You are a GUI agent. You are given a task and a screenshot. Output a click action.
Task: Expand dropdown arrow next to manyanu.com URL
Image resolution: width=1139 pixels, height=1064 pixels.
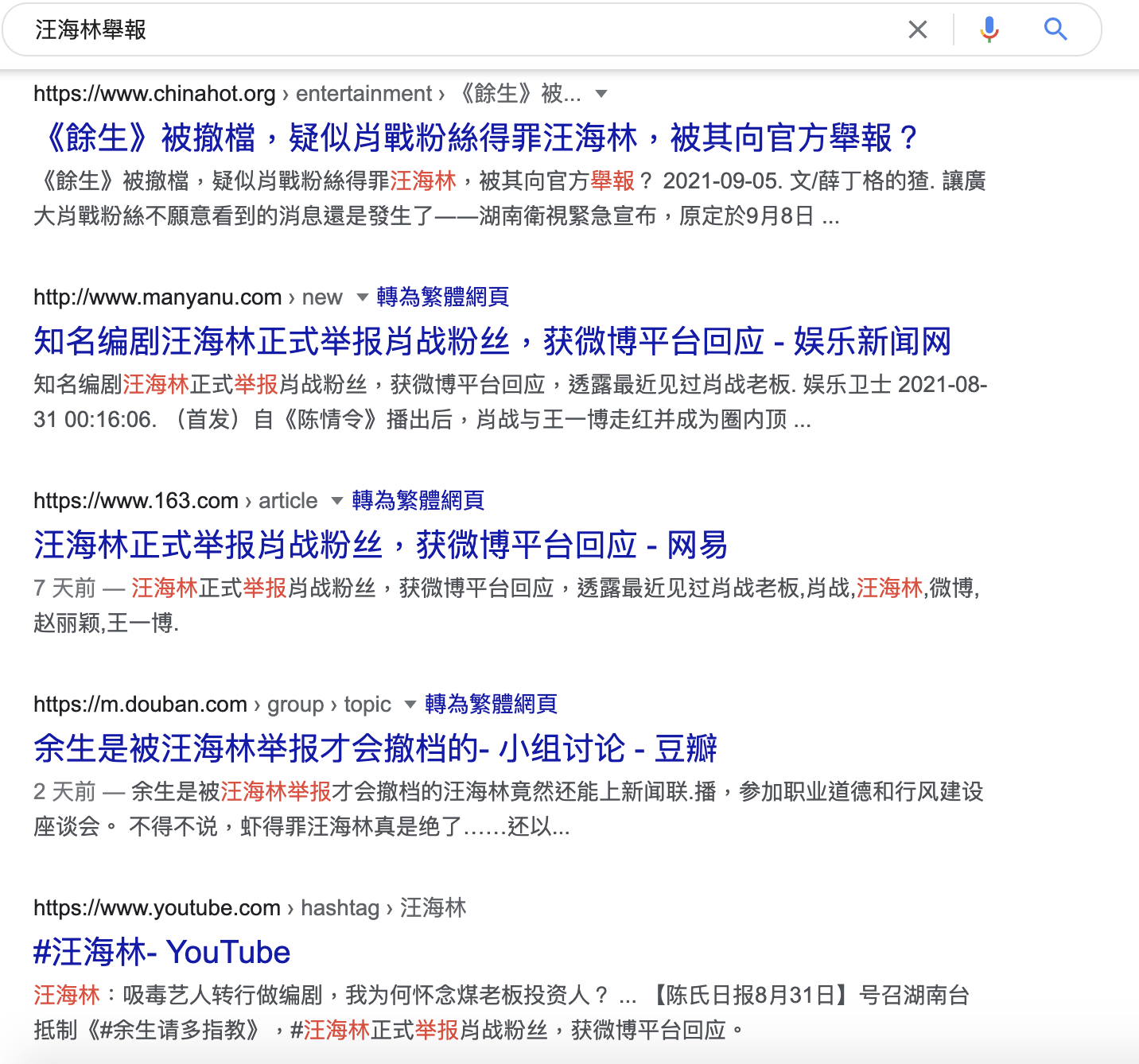tap(363, 297)
